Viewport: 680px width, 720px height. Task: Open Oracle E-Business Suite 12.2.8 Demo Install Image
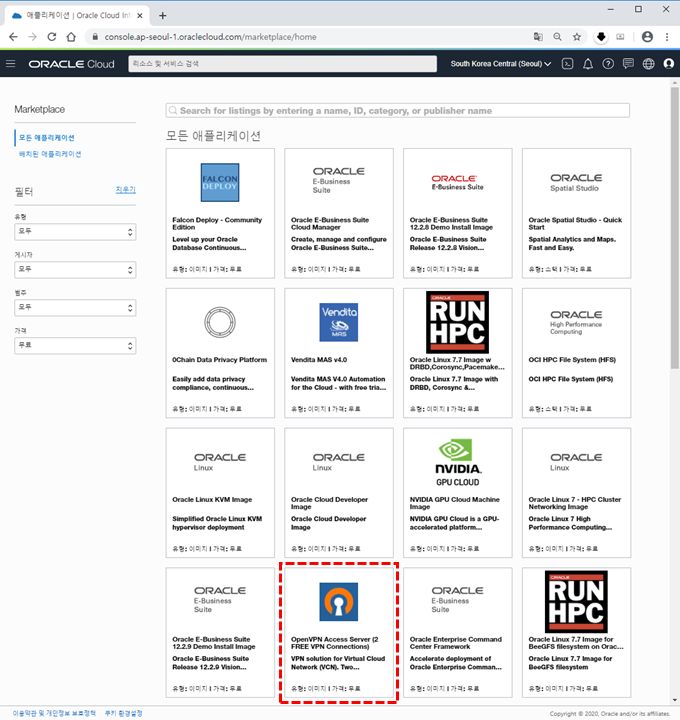[x=458, y=213]
